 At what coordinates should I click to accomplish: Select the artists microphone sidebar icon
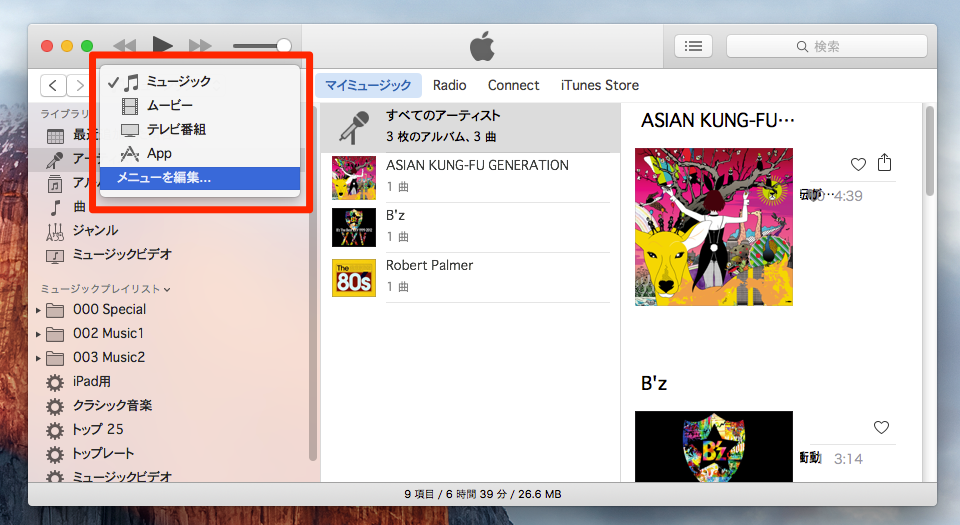(x=54, y=160)
